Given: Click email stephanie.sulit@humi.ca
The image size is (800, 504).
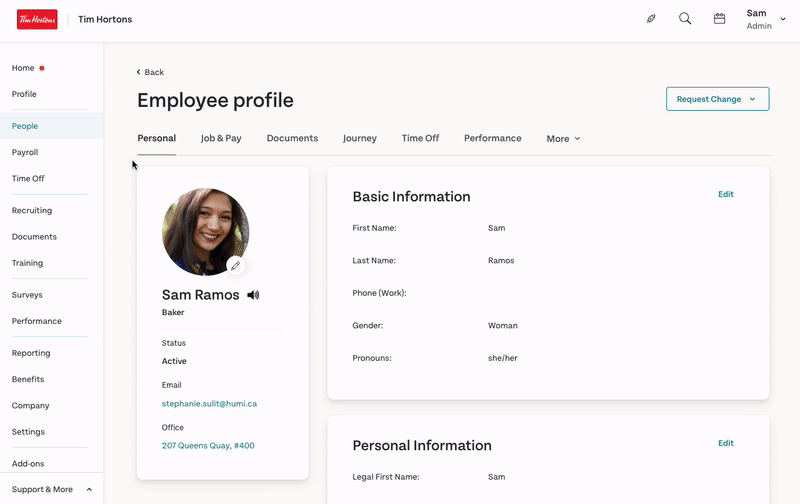Looking at the screenshot, I should pyautogui.click(x=209, y=404).
